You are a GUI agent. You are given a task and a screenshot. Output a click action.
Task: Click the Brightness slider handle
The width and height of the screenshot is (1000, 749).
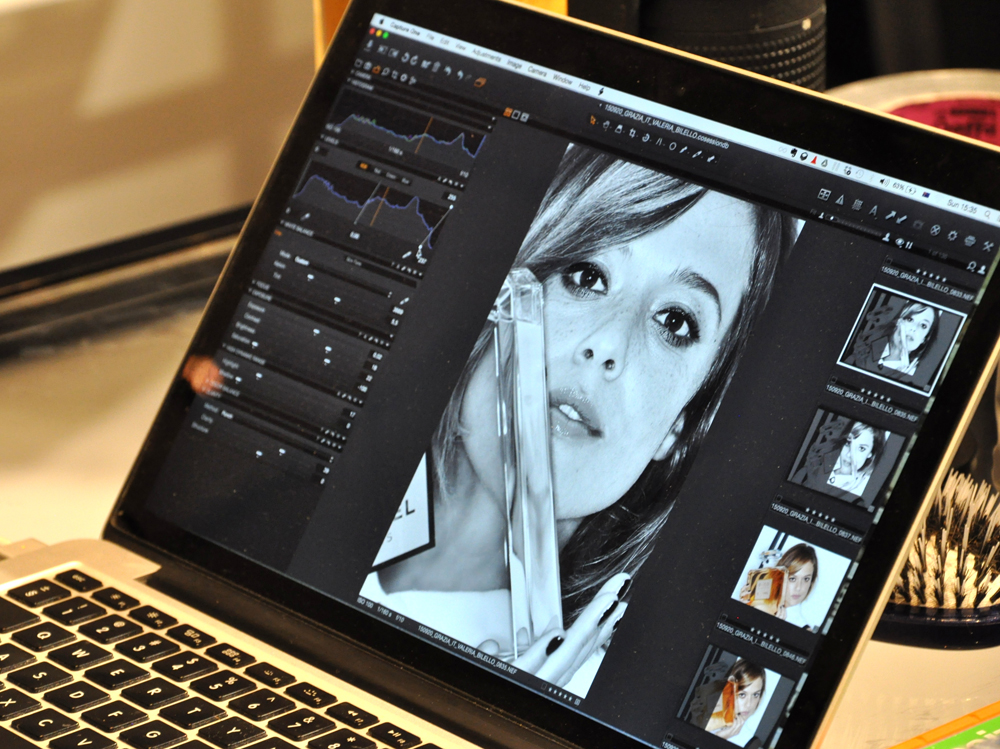[x=317, y=331]
